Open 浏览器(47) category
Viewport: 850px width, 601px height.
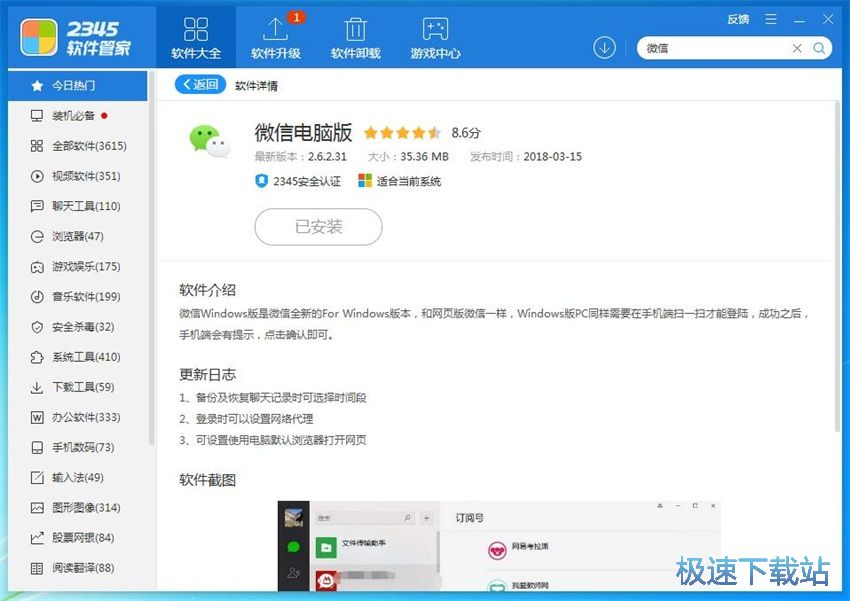click(x=78, y=236)
